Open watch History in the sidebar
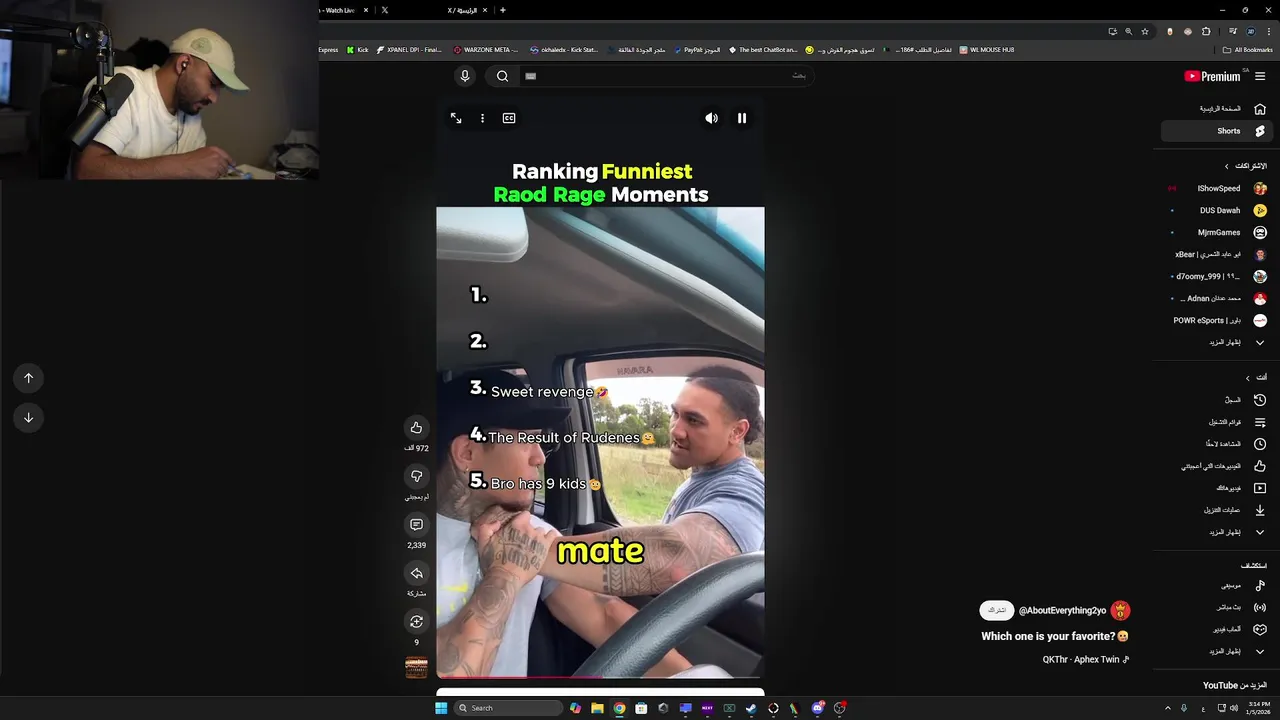The image size is (1280, 720). click(x=1216, y=400)
